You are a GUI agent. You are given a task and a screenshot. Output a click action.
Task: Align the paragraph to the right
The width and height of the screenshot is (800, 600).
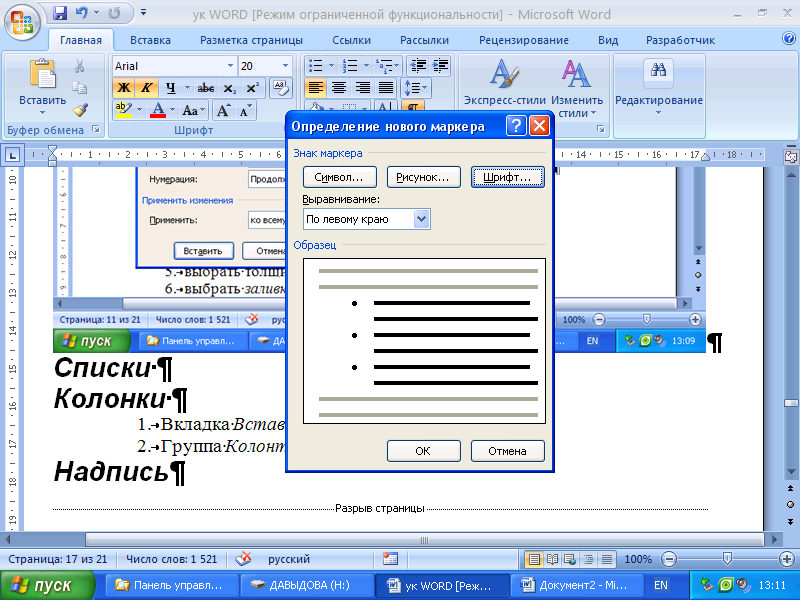tap(363, 88)
